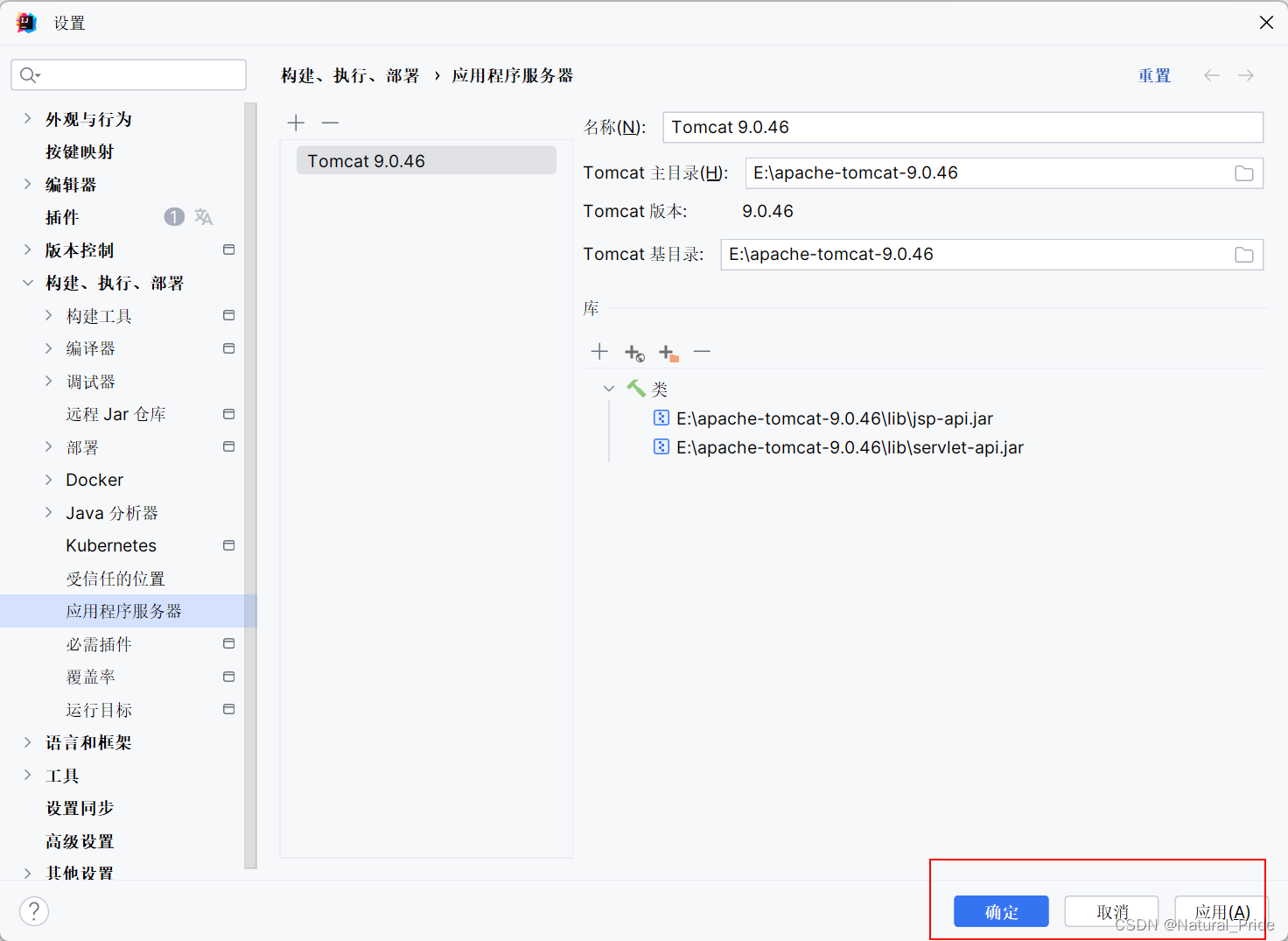Collapse the 类 library group
The width and height of the screenshot is (1288, 941).
[x=609, y=389]
